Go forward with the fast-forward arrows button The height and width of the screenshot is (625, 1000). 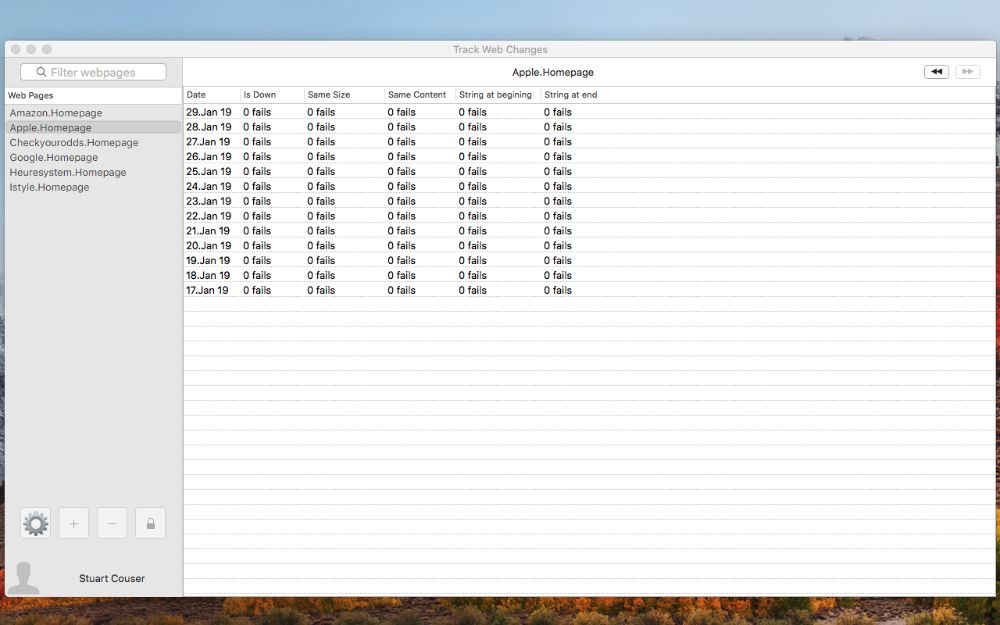coord(967,72)
